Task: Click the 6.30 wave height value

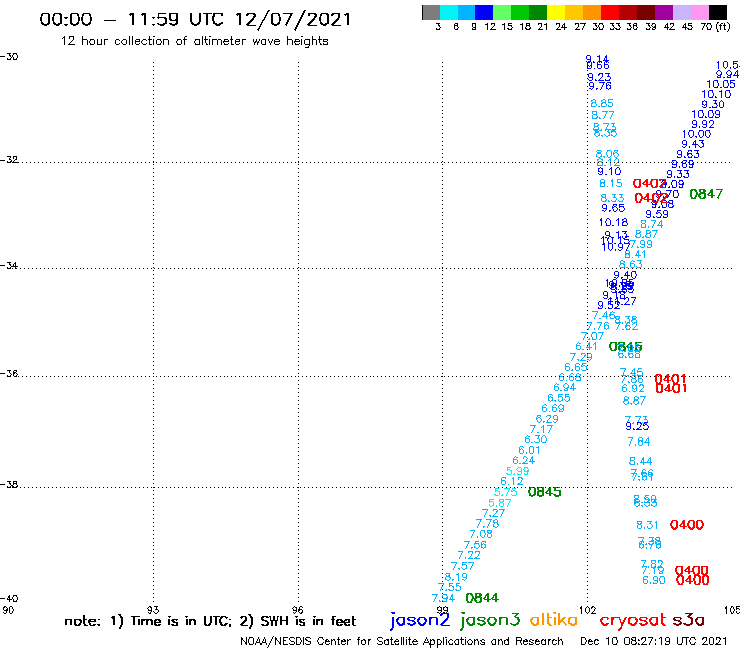Action: (536, 439)
